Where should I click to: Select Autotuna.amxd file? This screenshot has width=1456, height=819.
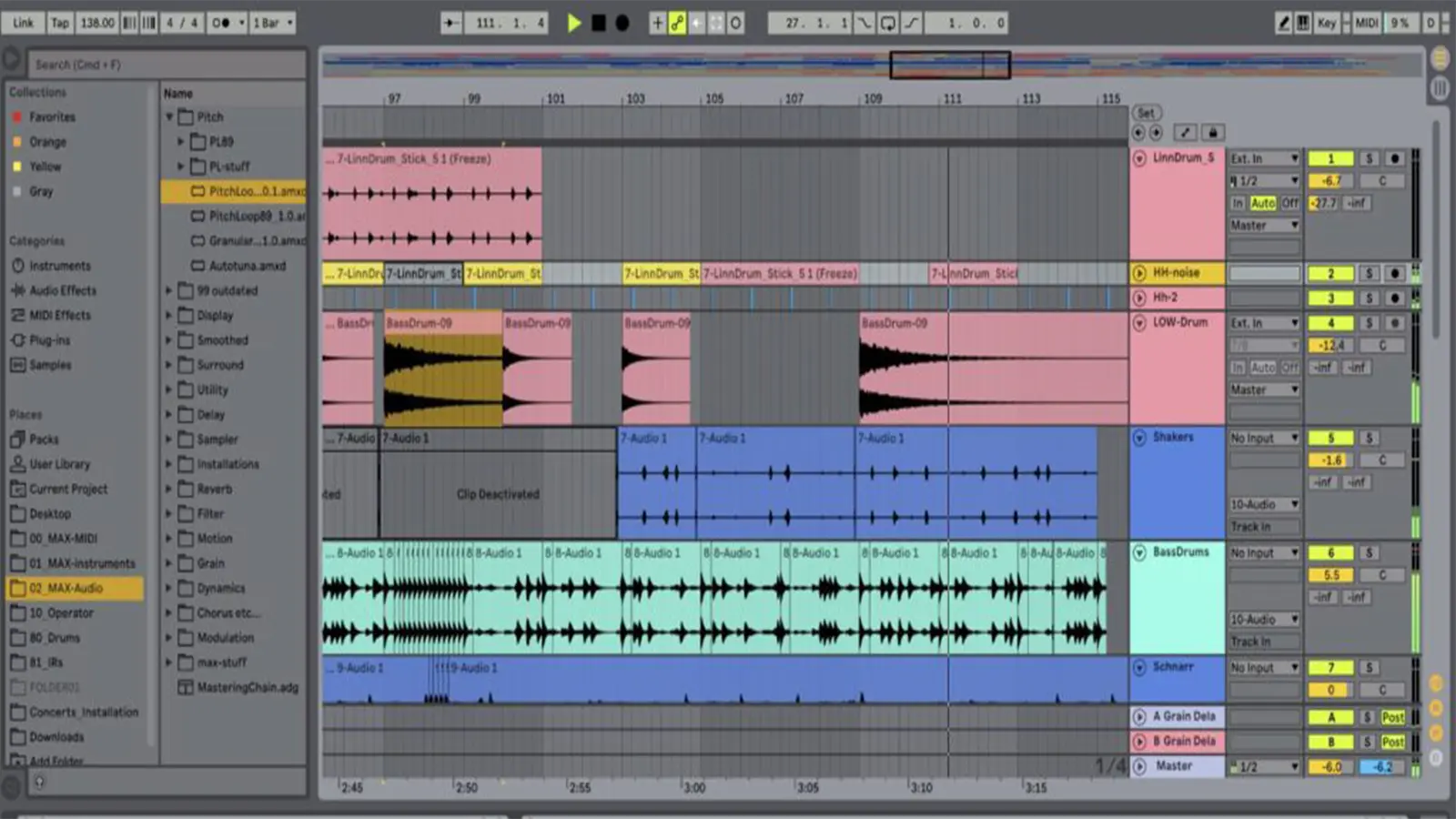tap(248, 266)
